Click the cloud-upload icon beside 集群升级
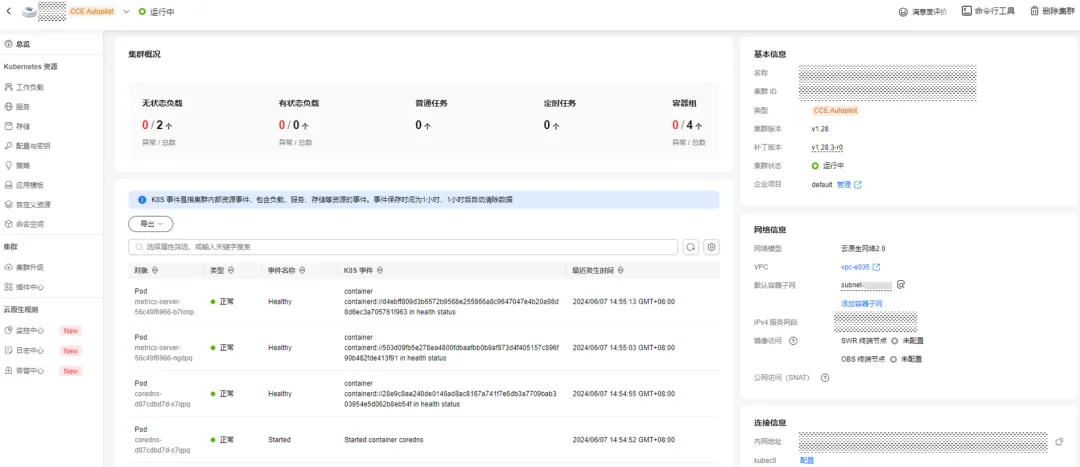1080x467 pixels. (9, 267)
